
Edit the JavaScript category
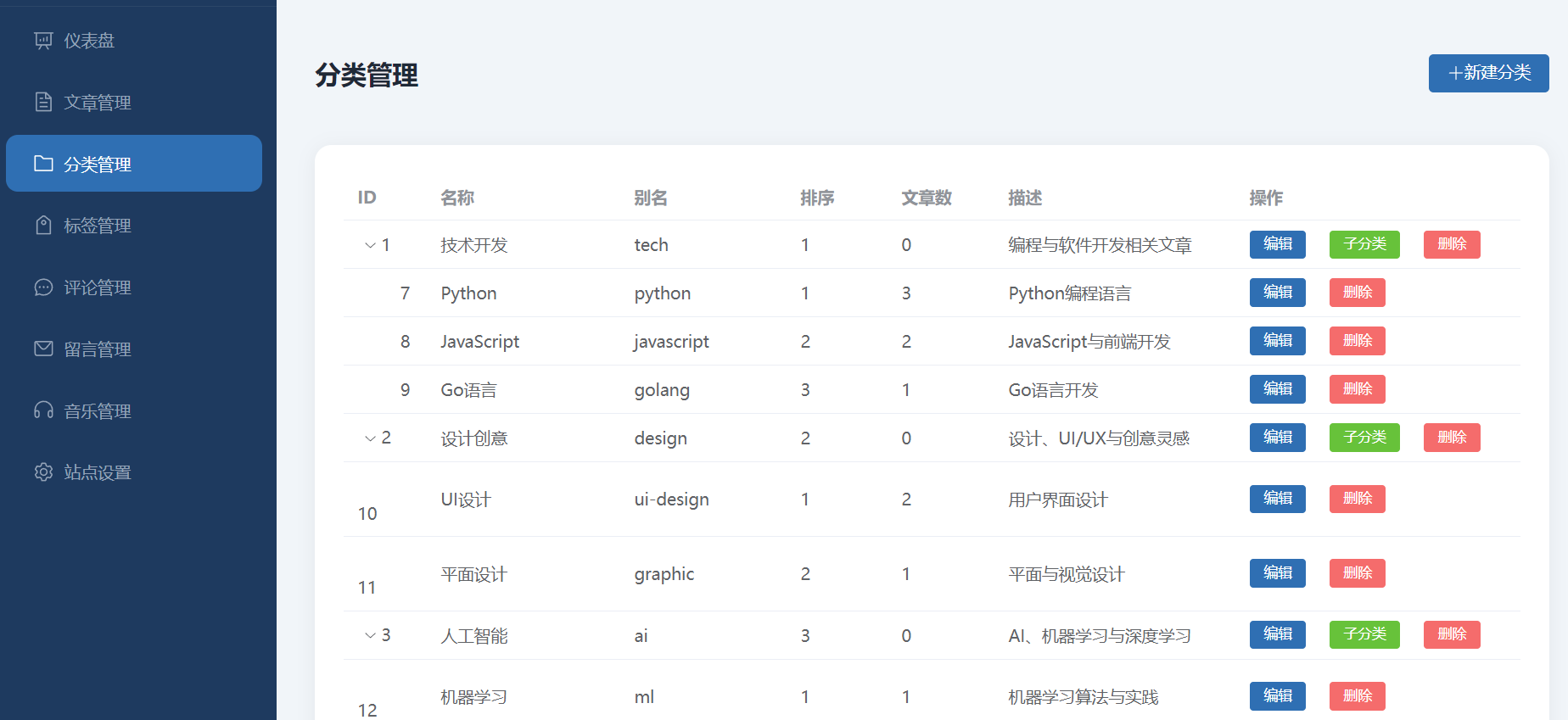point(1278,341)
